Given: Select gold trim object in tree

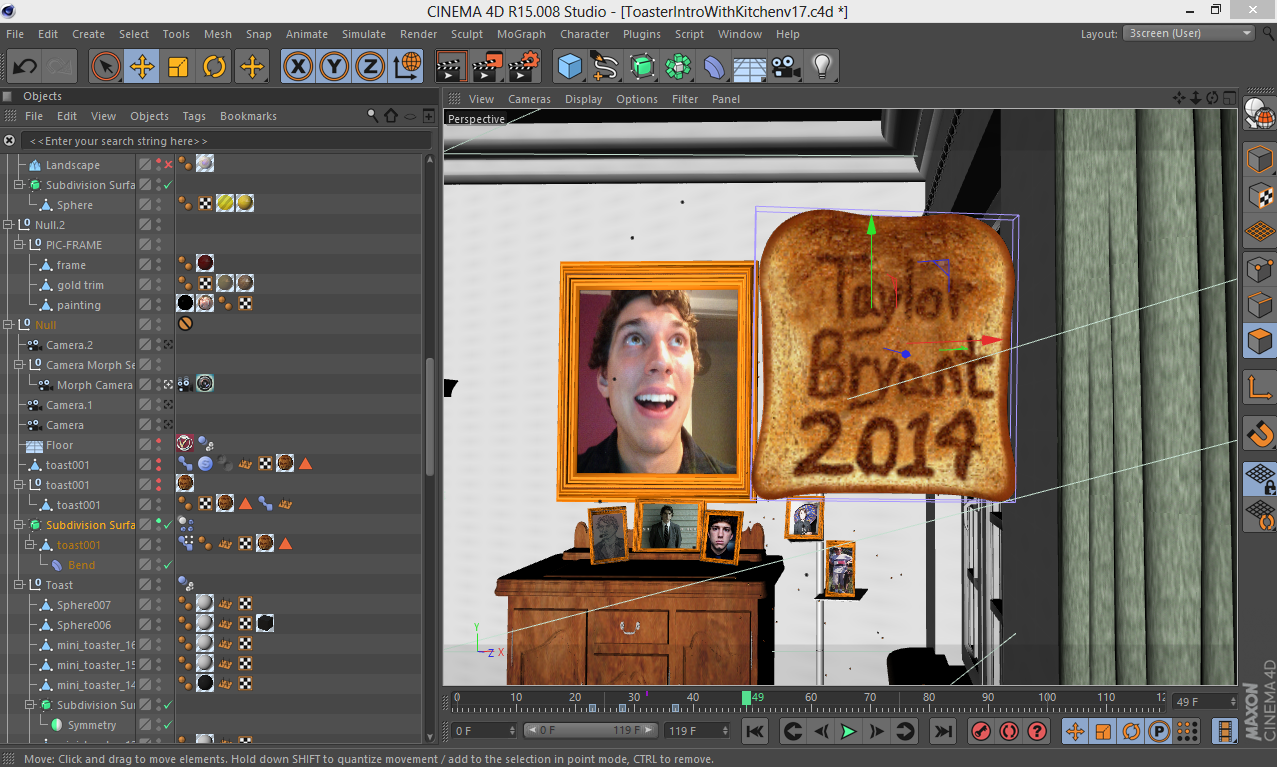Looking at the screenshot, I should (x=80, y=285).
